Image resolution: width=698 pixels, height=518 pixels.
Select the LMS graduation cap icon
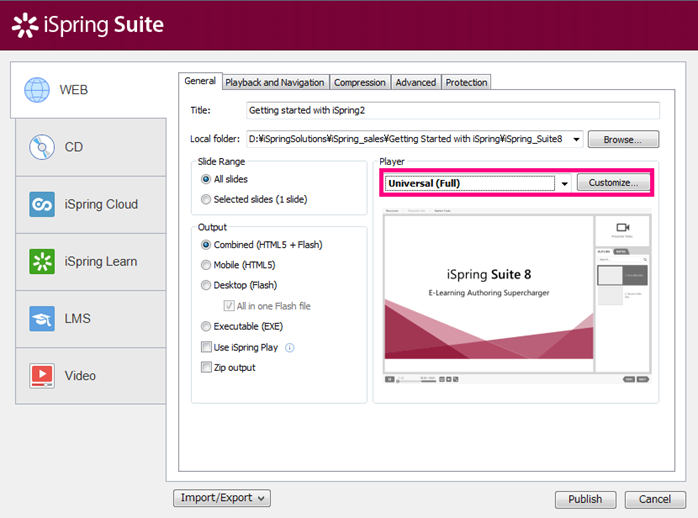42,319
